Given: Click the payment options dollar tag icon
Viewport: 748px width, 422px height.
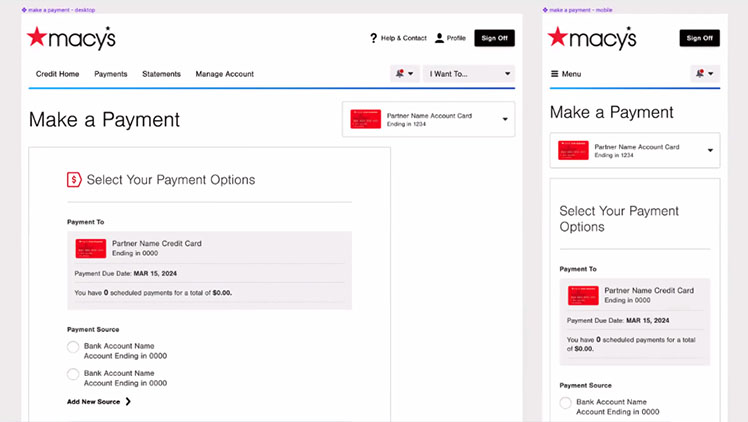Looking at the screenshot, I should tap(74, 180).
